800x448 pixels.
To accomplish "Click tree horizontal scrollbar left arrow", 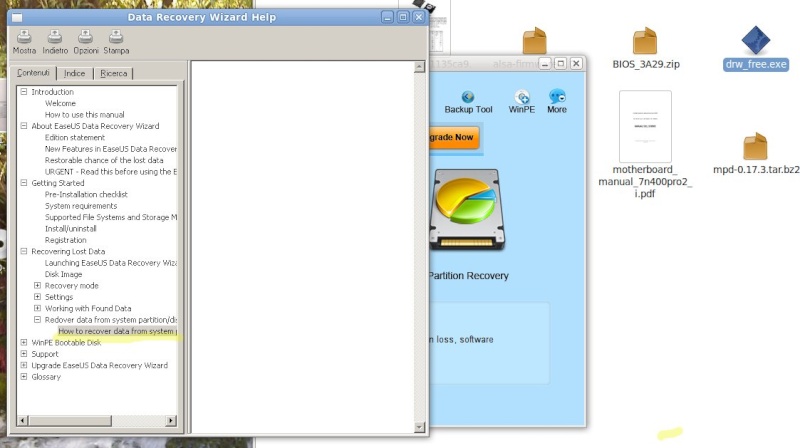I will (x=22, y=420).
